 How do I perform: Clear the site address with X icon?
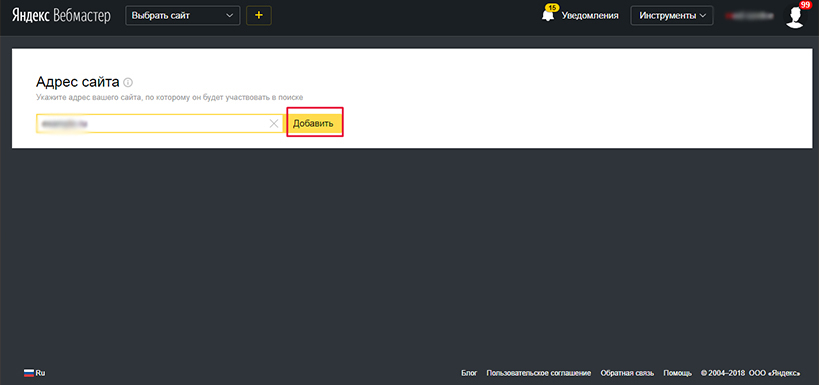[274, 124]
